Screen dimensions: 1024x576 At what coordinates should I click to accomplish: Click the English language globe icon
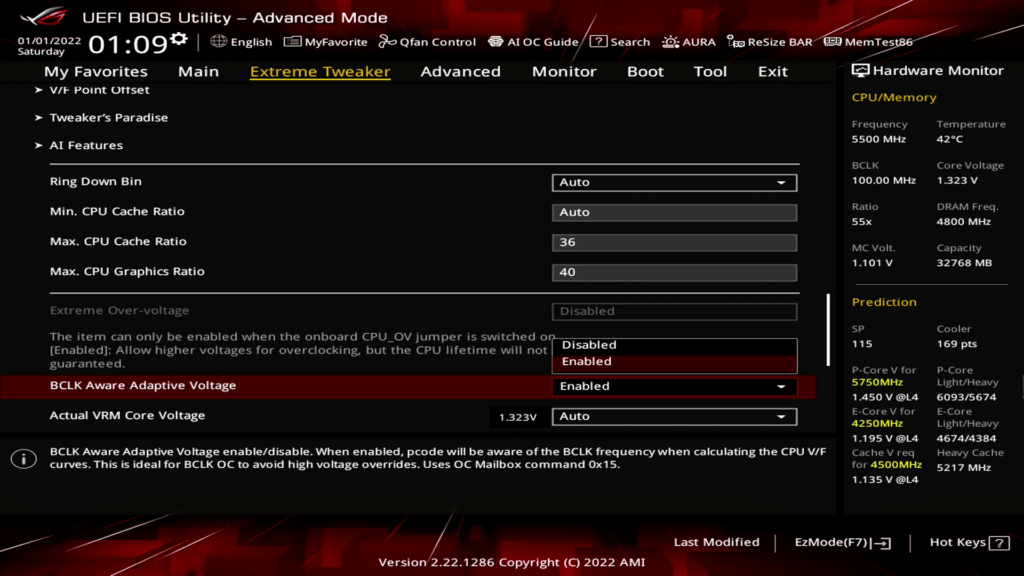pos(218,41)
